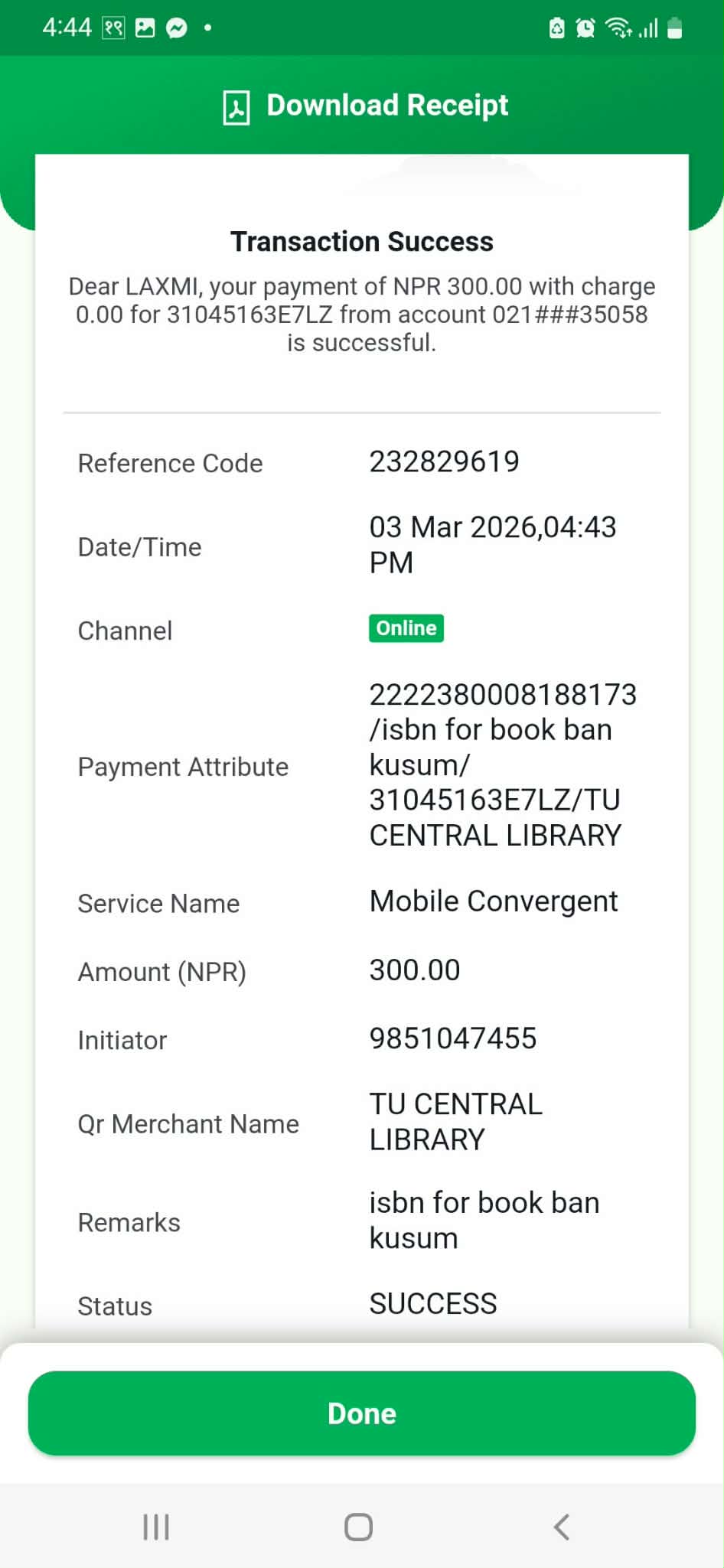
Task: Tap the green Online channel badge
Action: coord(406,628)
